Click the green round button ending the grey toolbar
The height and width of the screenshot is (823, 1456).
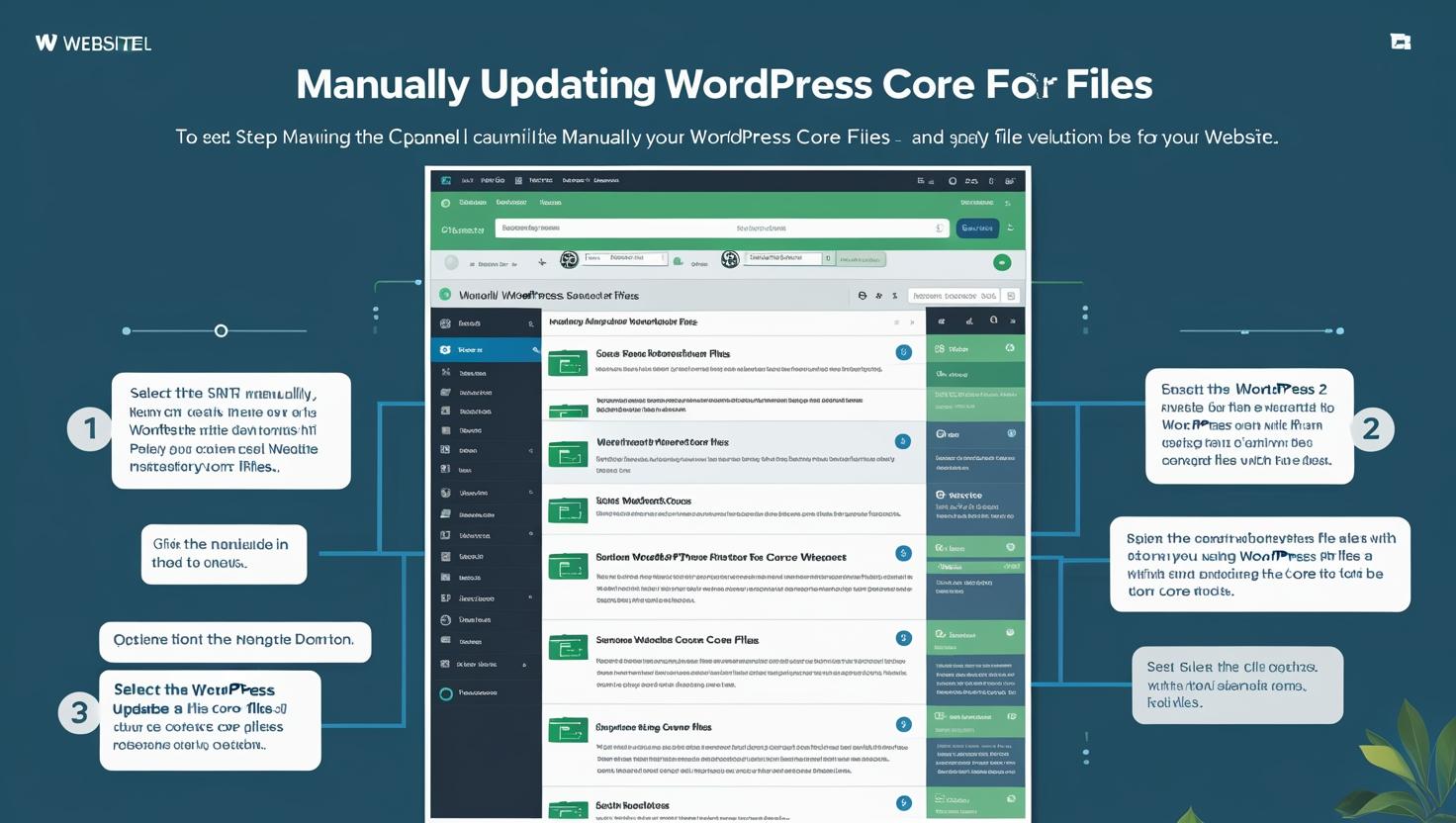pyautogui.click(x=1002, y=262)
